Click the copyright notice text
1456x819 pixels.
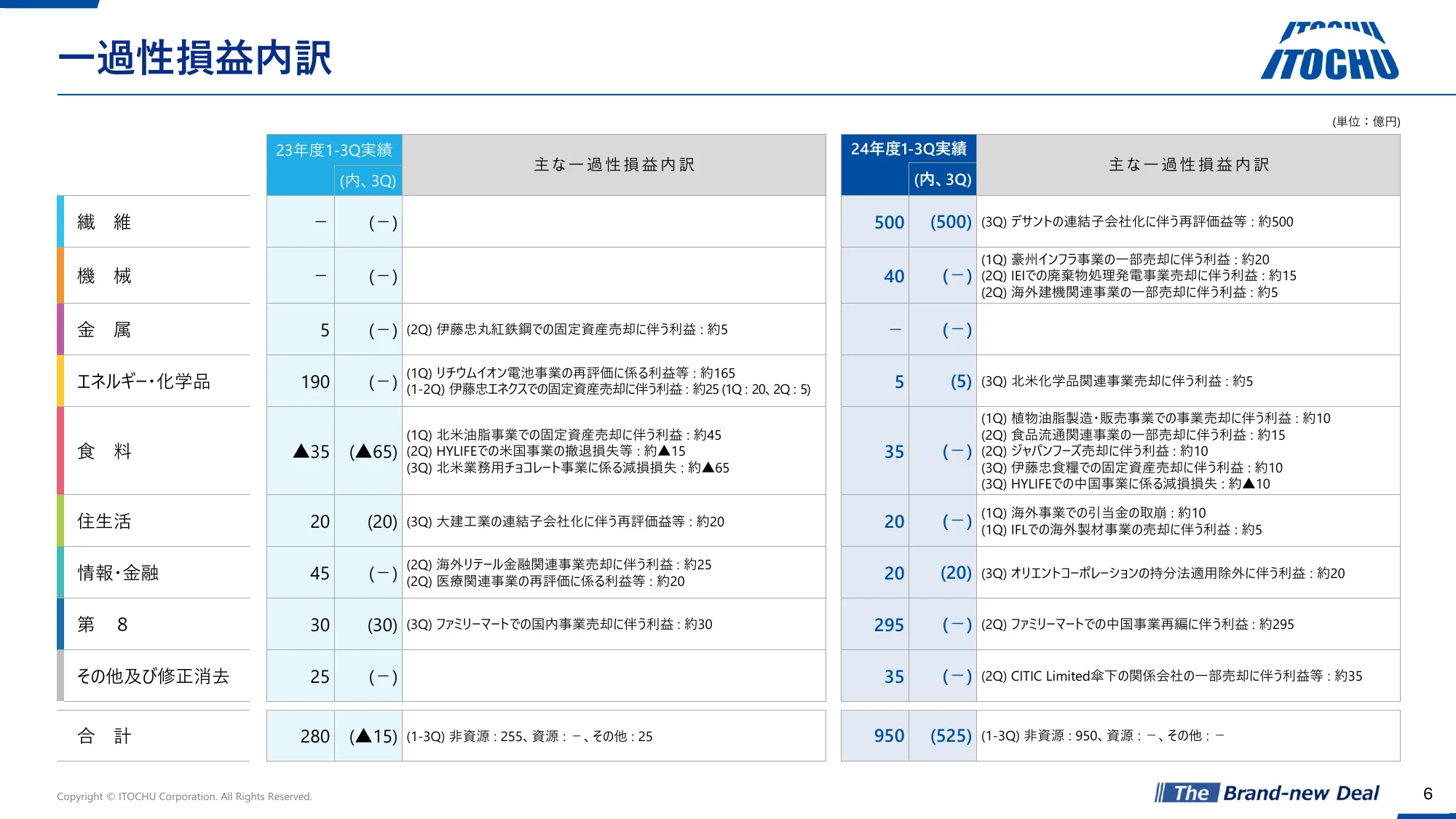pyautogui.click(x=184, y=796)
